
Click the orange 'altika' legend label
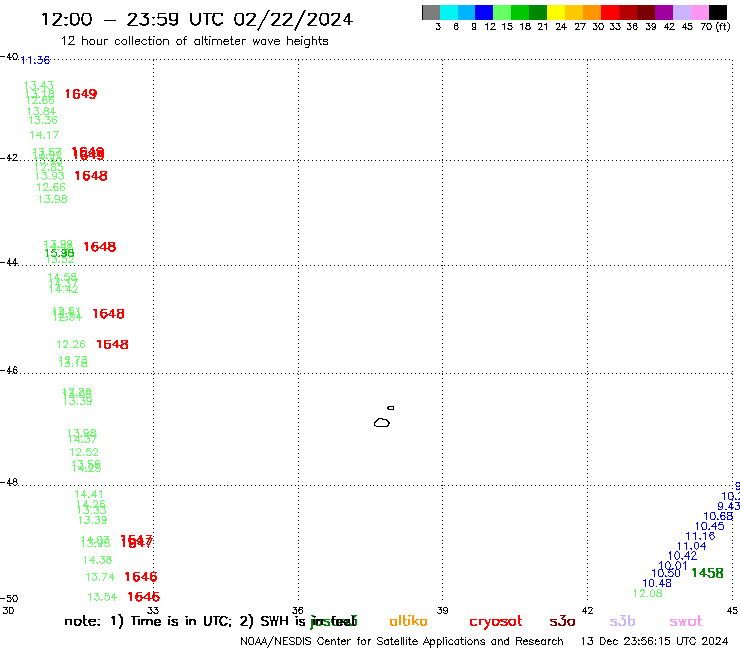[408, 621]
